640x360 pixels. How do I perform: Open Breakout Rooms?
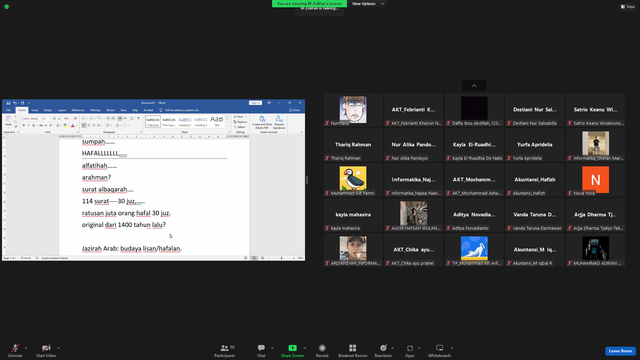coord(352,350)
